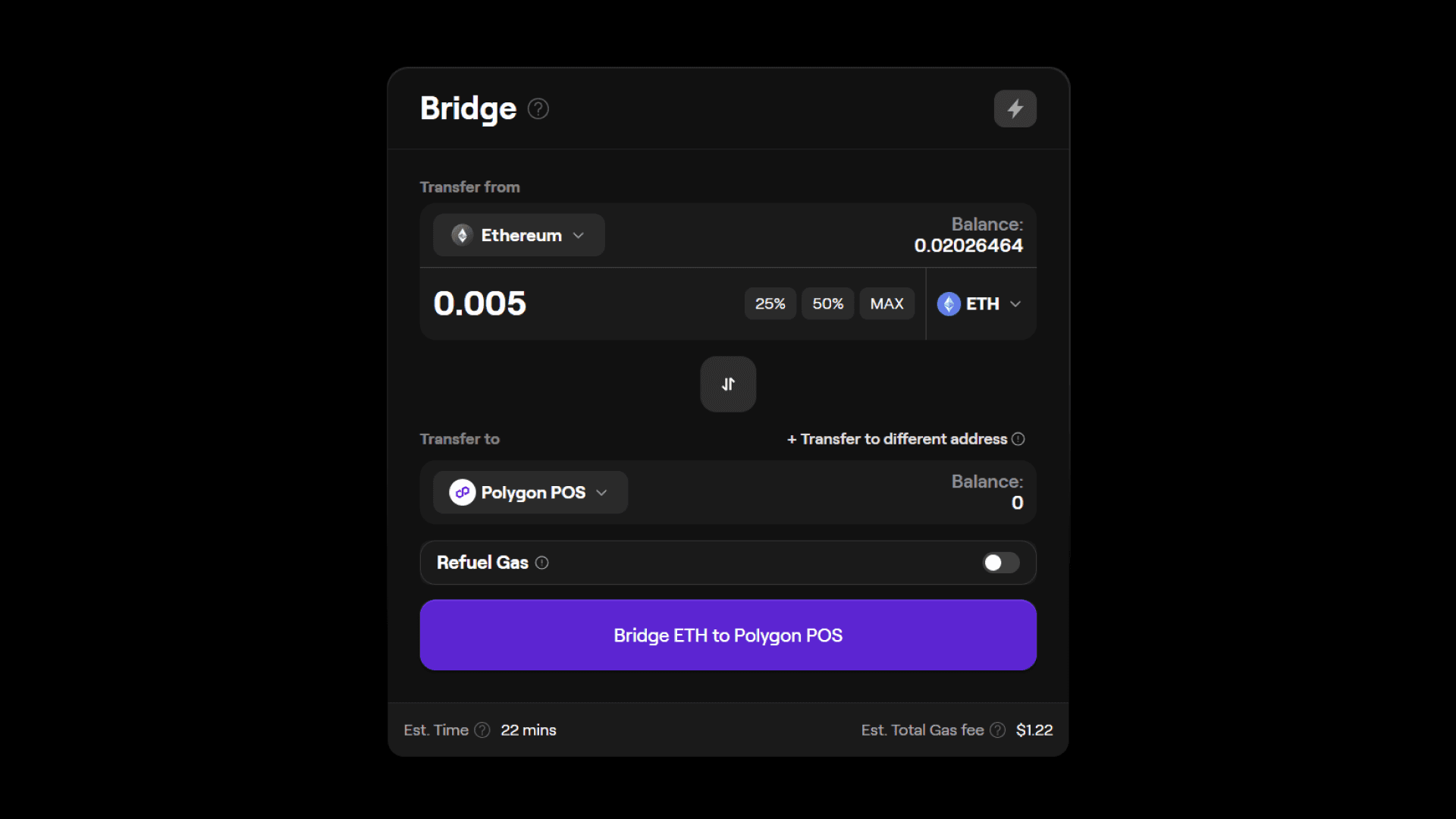
Task: Click the Polygon POS logo icon
Action: click(463, 492)
